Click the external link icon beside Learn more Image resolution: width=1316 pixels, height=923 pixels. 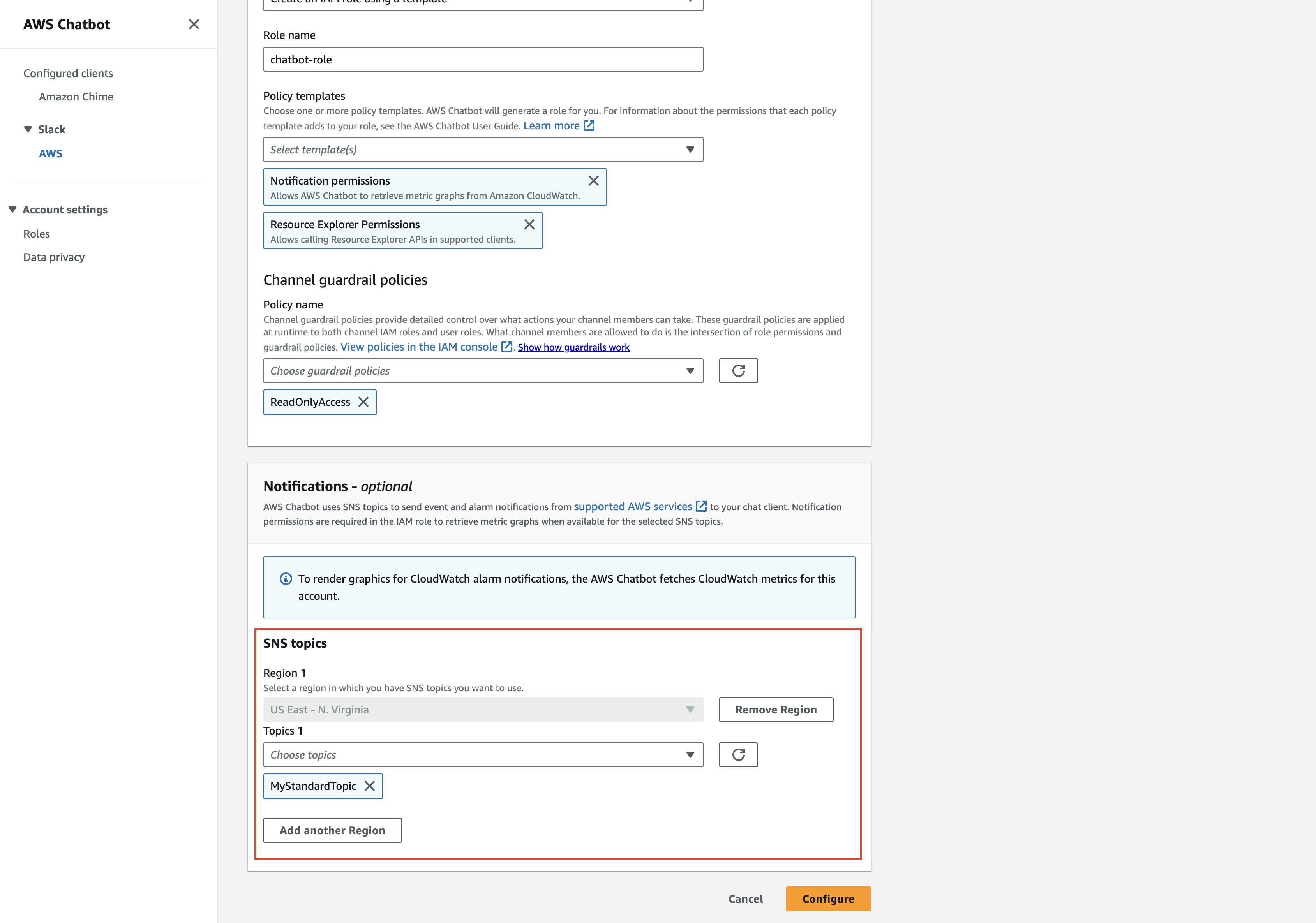pyautogui.click(x=589, y=125)
